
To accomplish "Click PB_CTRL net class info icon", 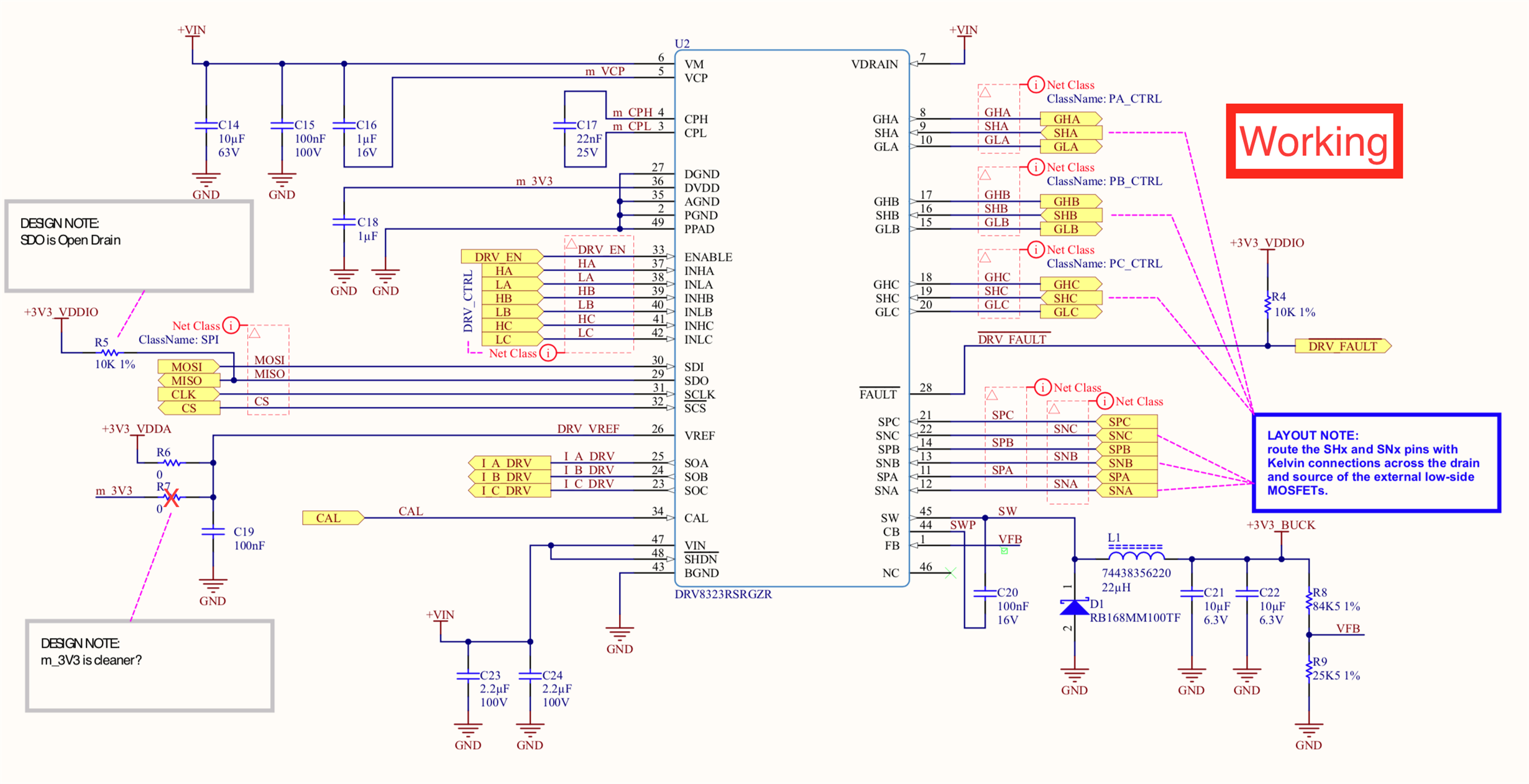I will point(1035,167).
